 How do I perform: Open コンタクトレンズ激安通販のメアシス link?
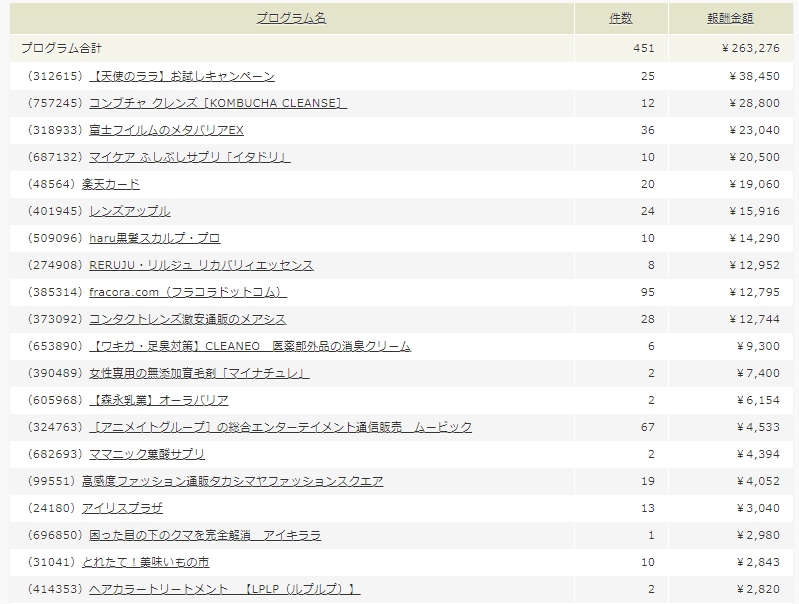[188, 320]
